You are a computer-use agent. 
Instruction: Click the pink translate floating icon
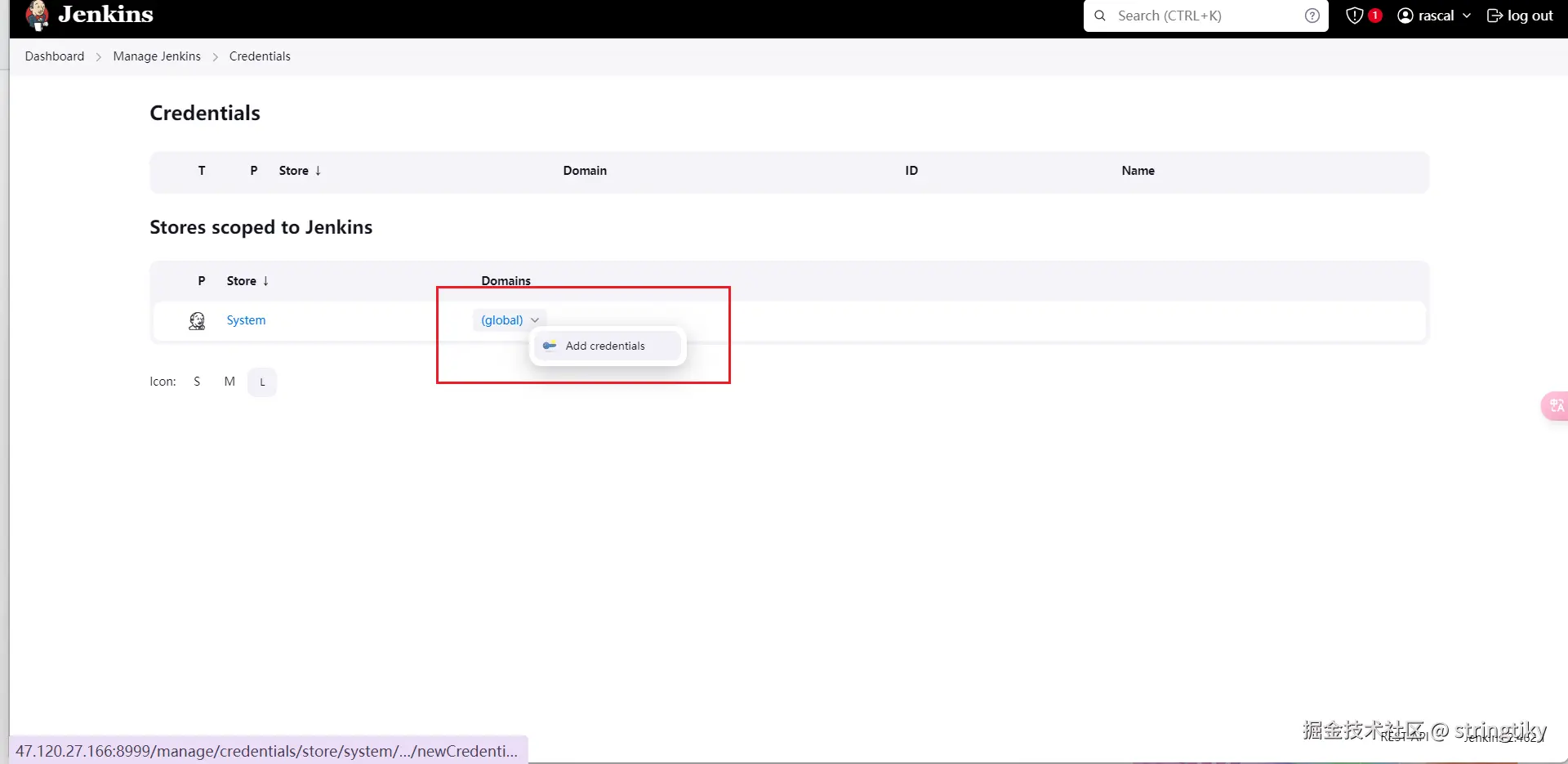pyautogui.click(x=1555, y=406)
